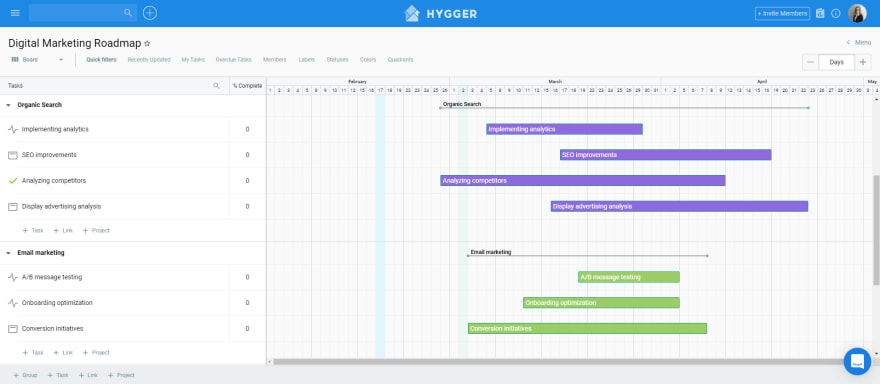880x384 pixels.
Task: Click the Days zoom level field
Action: point(836,62)
